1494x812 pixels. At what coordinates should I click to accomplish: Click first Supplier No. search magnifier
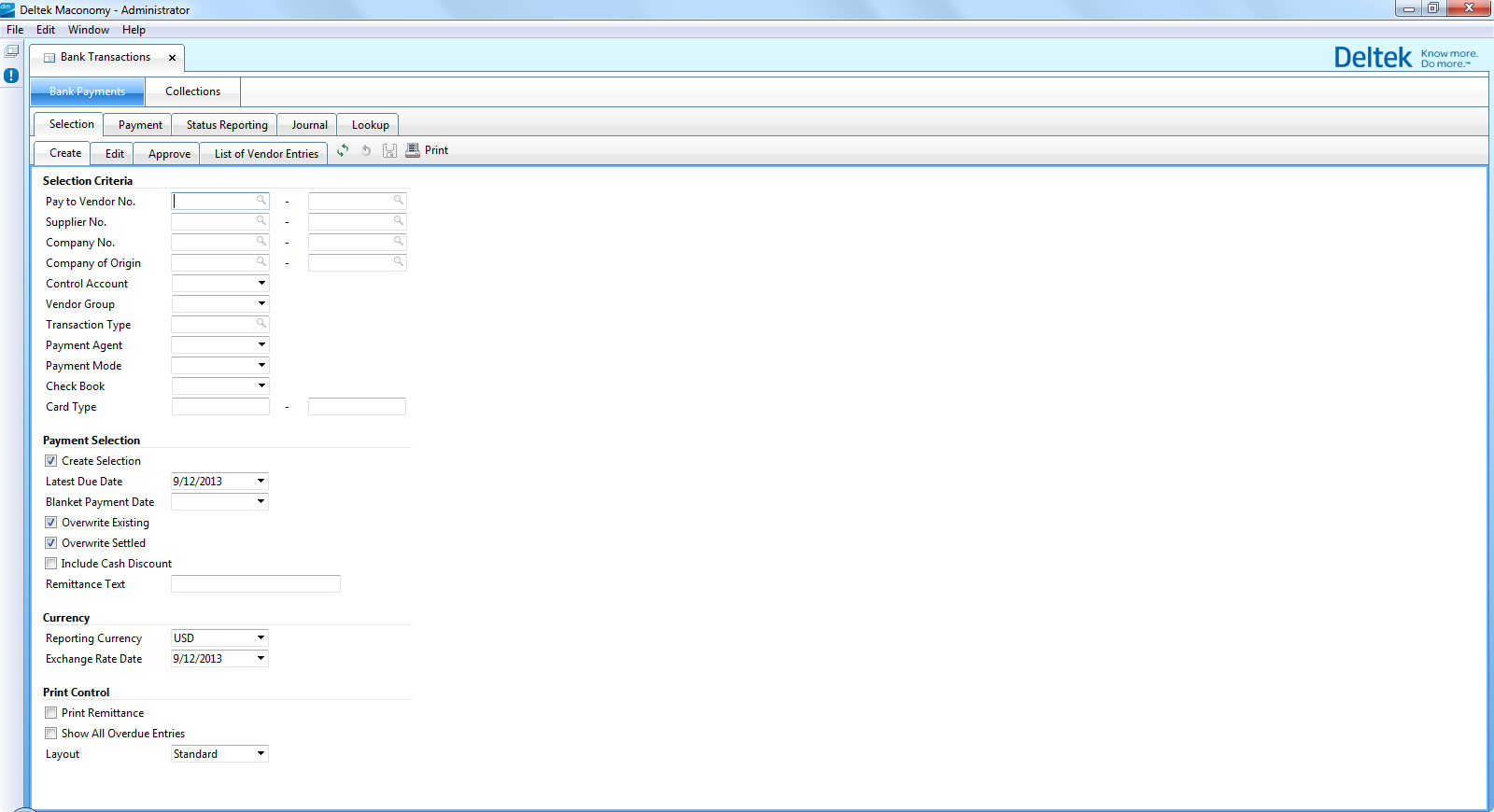pyautogui.click(x=261, y=220)
